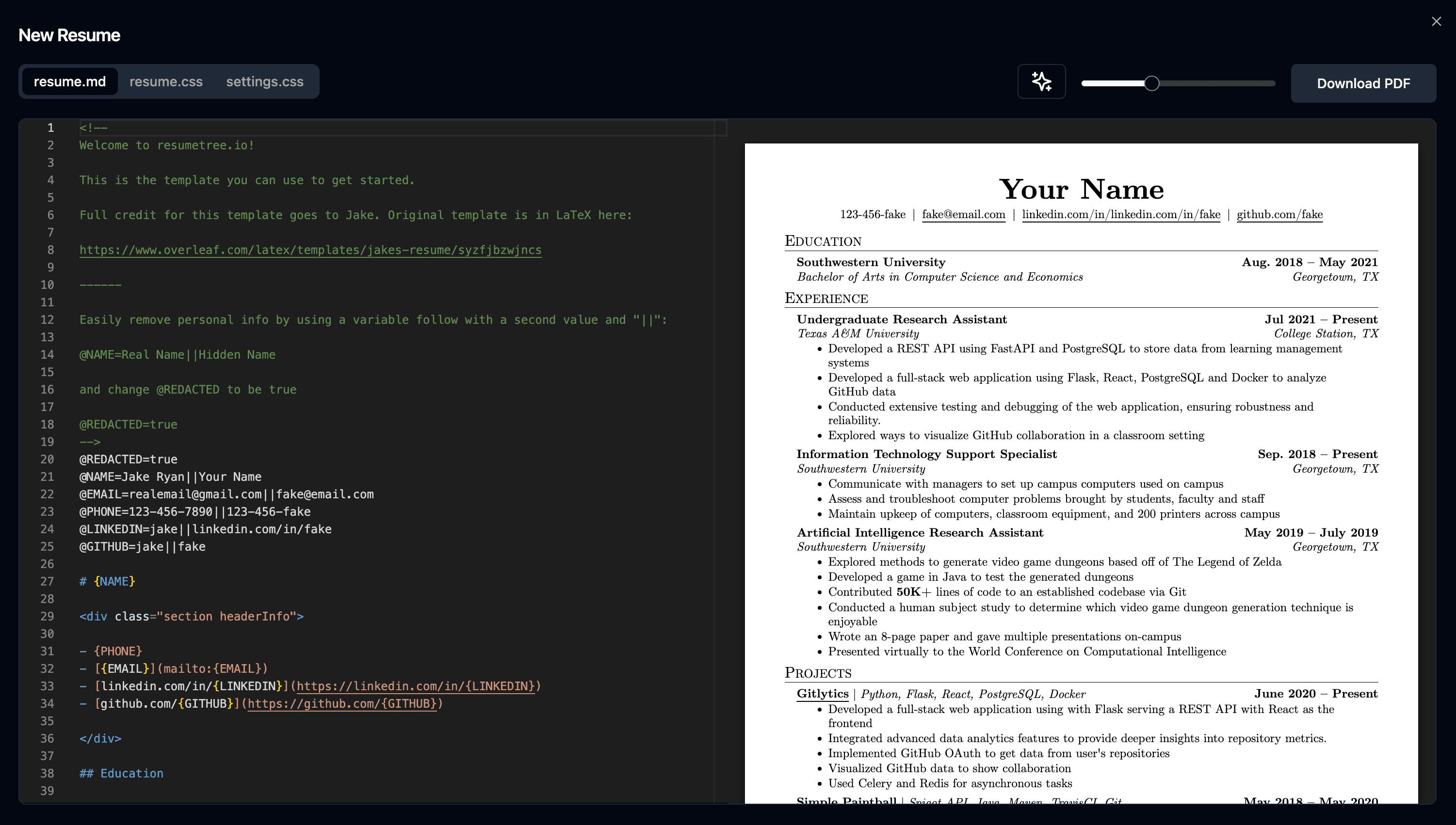This screenshot has width=1456, height=825.
Task: Click the zoom slider handle
Action: [x=1151, y=83]
